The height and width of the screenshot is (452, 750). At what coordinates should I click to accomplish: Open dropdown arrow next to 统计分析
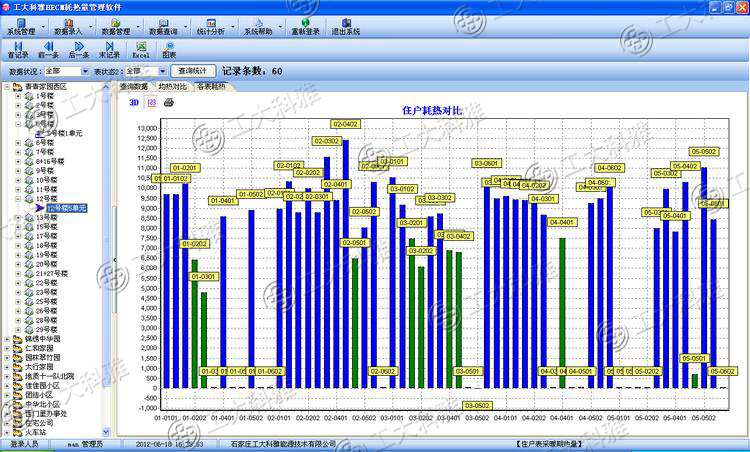233,27
